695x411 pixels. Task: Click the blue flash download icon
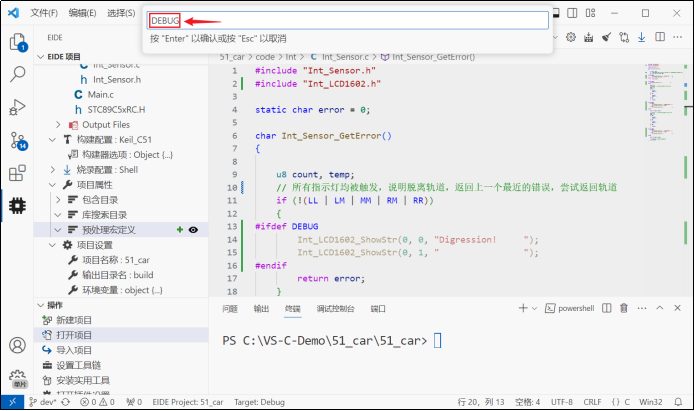tap(641, 37)
